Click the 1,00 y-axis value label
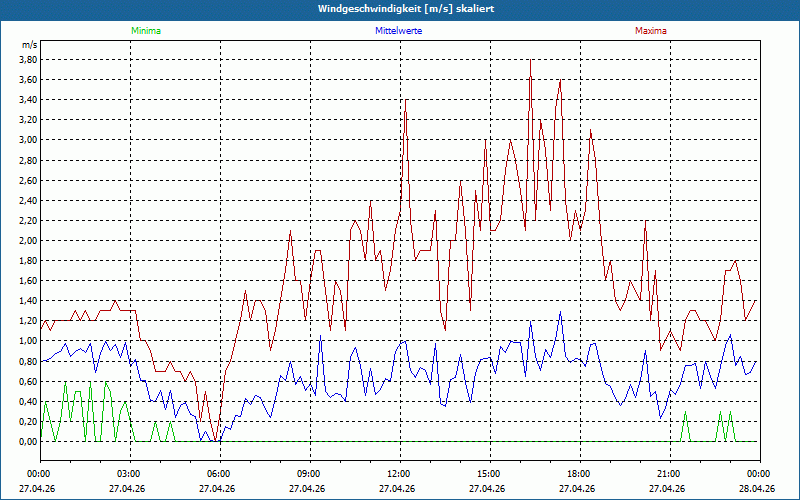800x500 pixels. pyautogui.click(x=28, y=341)
